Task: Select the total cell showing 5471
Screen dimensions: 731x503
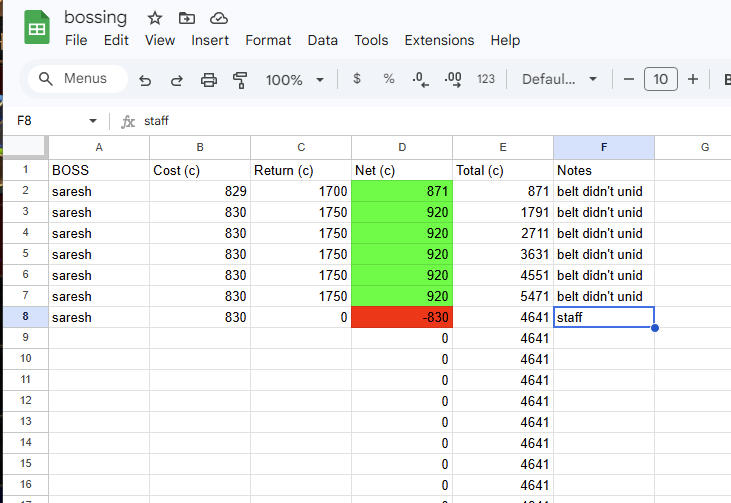Action: pyautogui.click(x=503, y=296)
